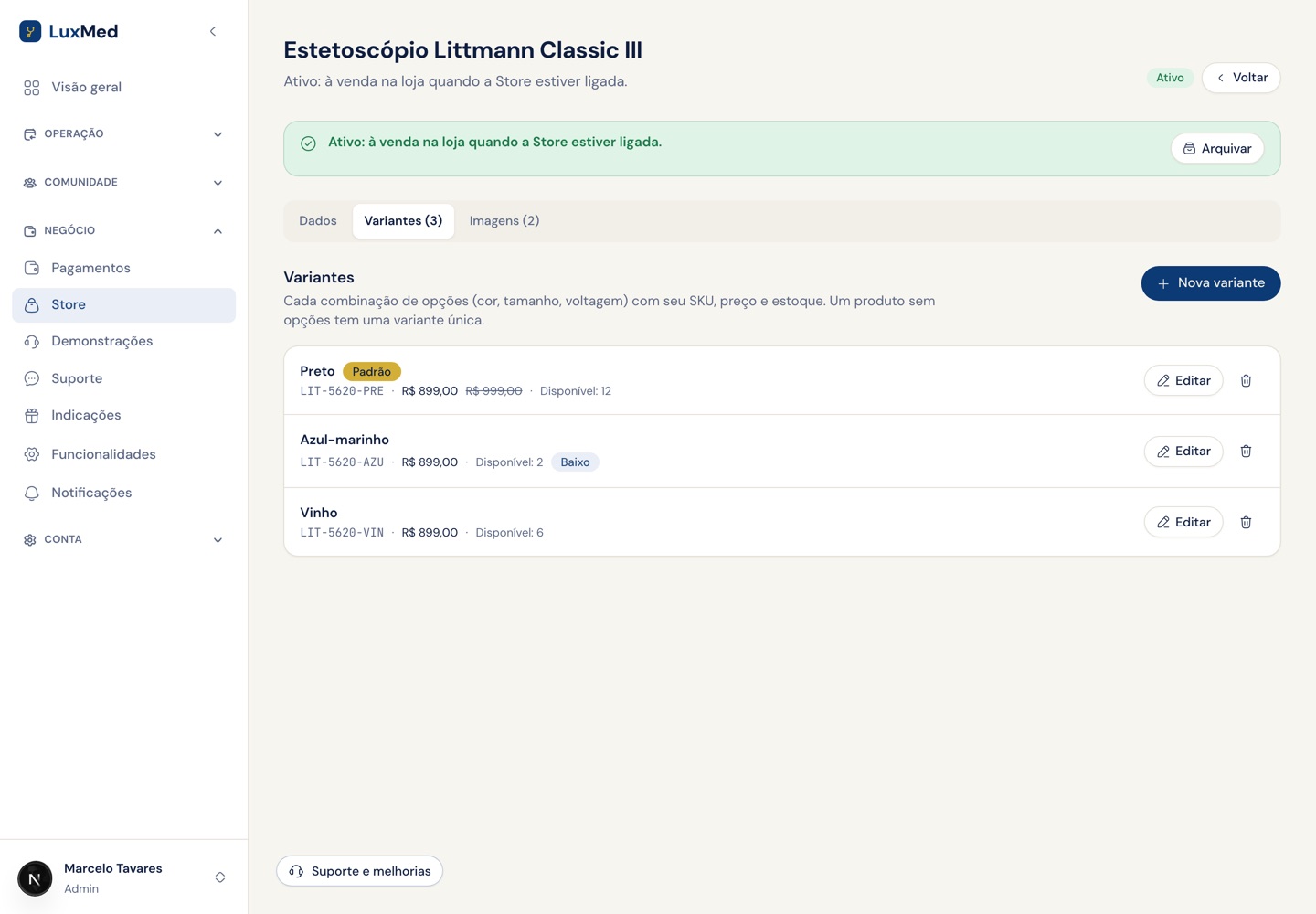This screenshot has width=1316, height=914.
Task: Click the Voltar button
Action: click(1241, 78)
